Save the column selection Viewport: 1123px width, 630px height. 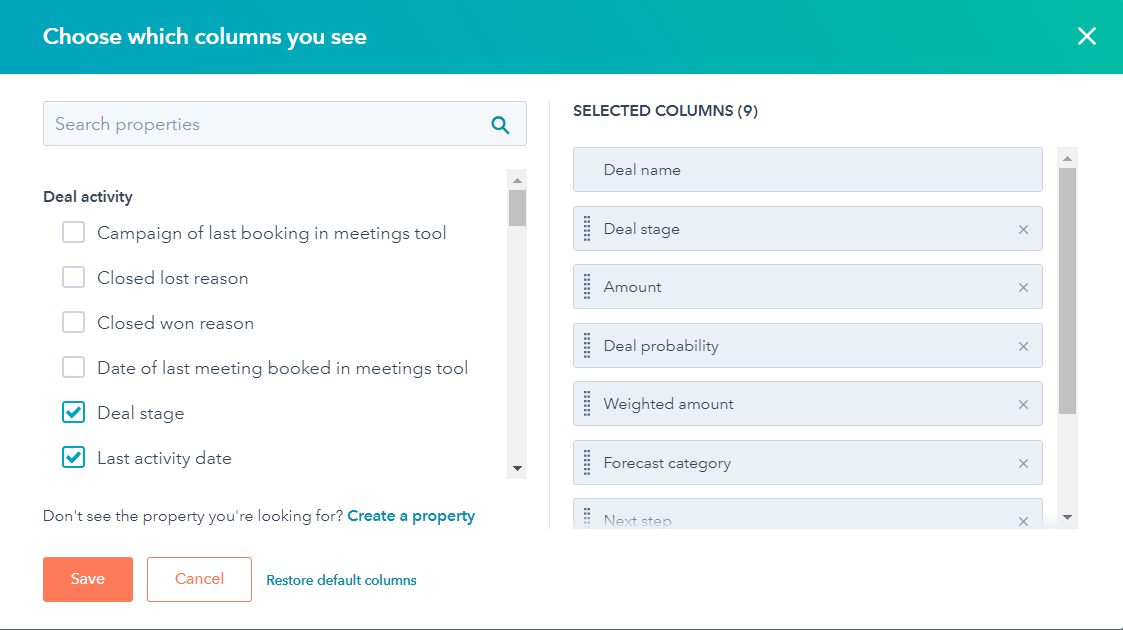tap(87, 578)
